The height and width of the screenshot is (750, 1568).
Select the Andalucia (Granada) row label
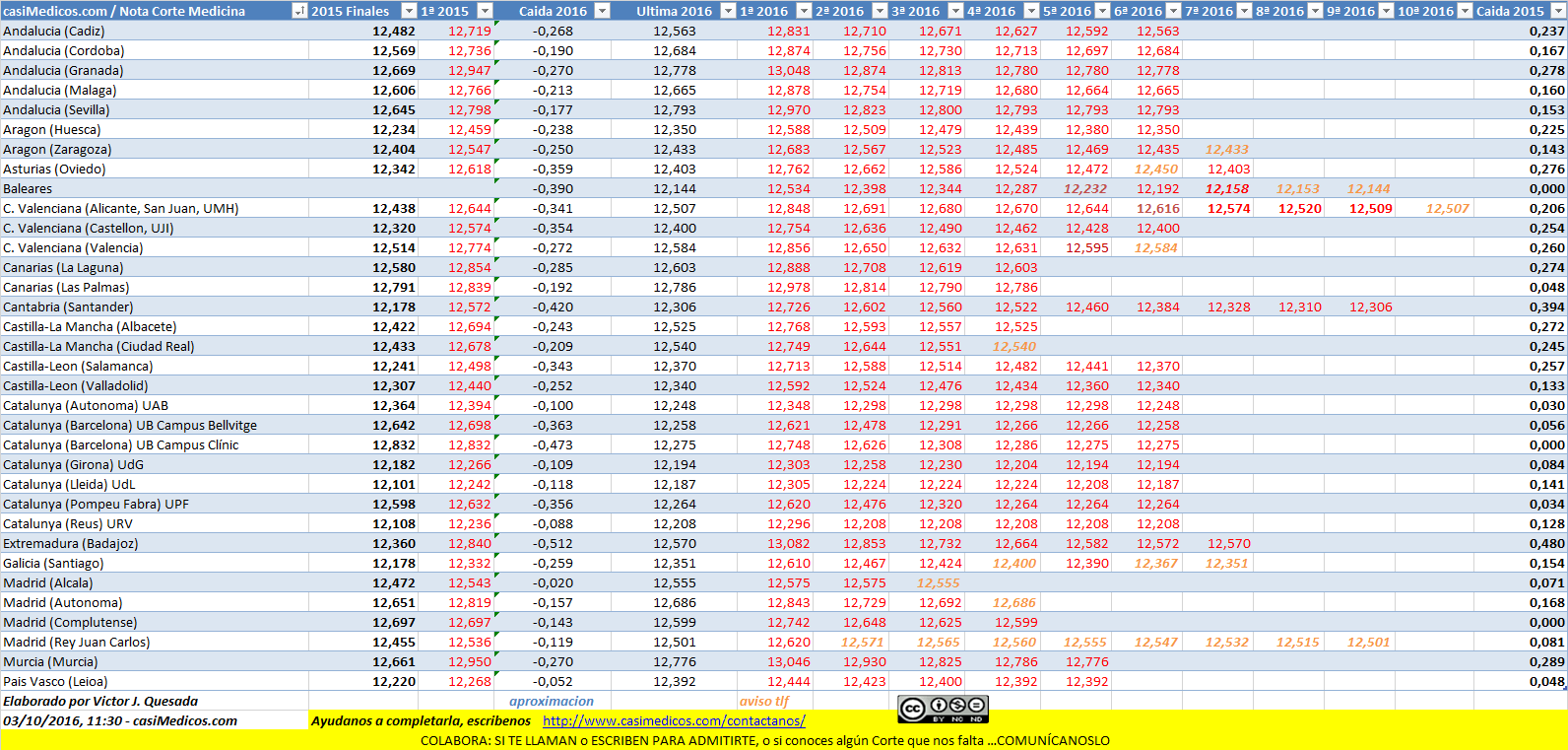(63, 70)
